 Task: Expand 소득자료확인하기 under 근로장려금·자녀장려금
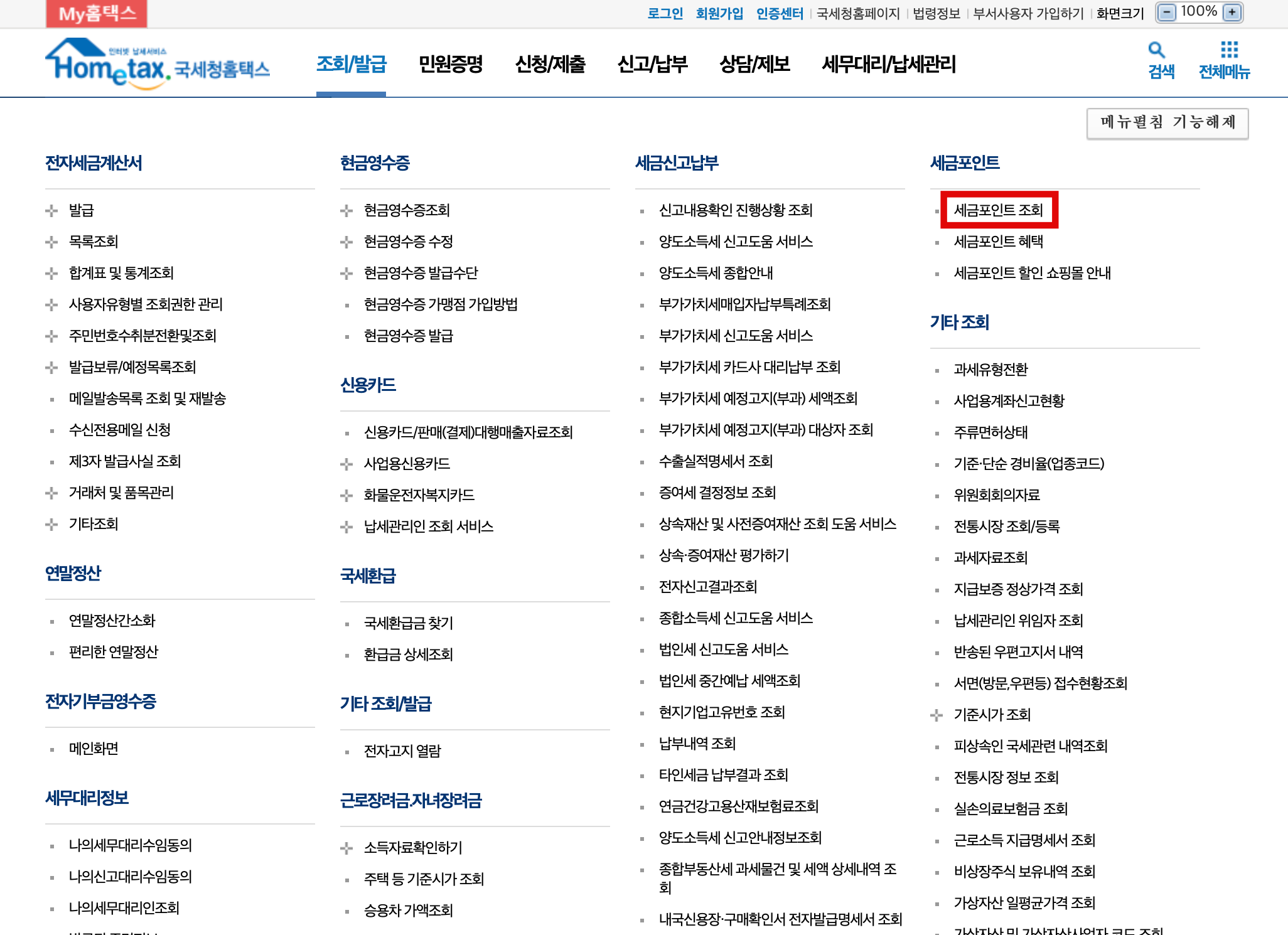pos(412,848)
